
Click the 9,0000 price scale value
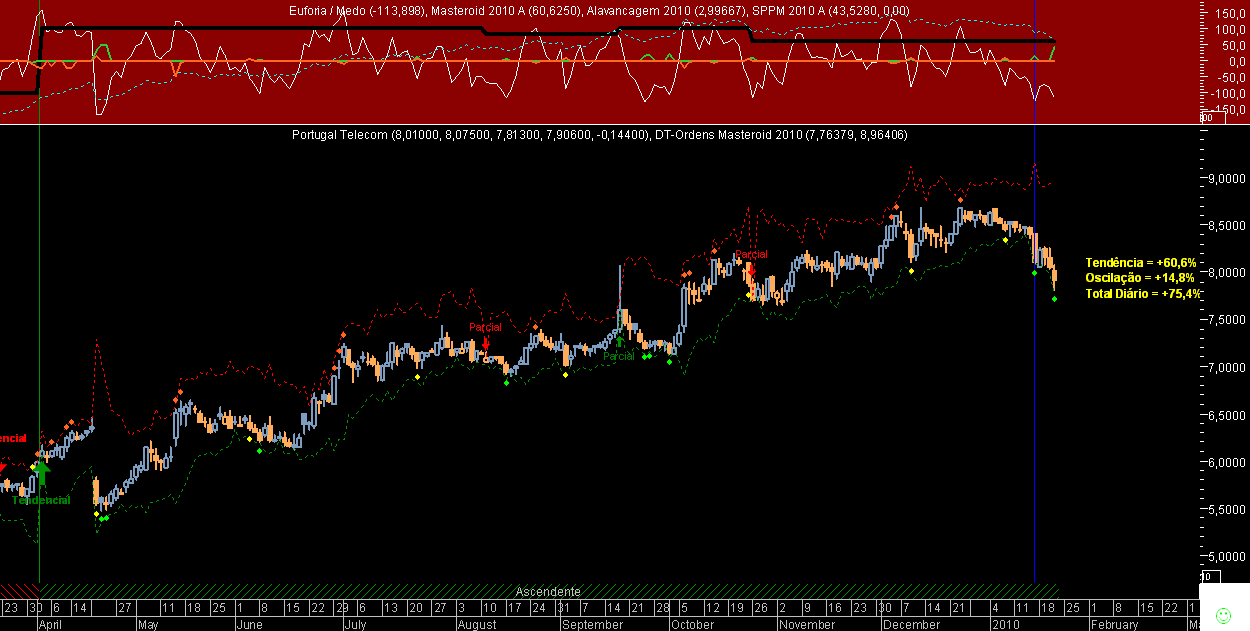pos(1226,179)
